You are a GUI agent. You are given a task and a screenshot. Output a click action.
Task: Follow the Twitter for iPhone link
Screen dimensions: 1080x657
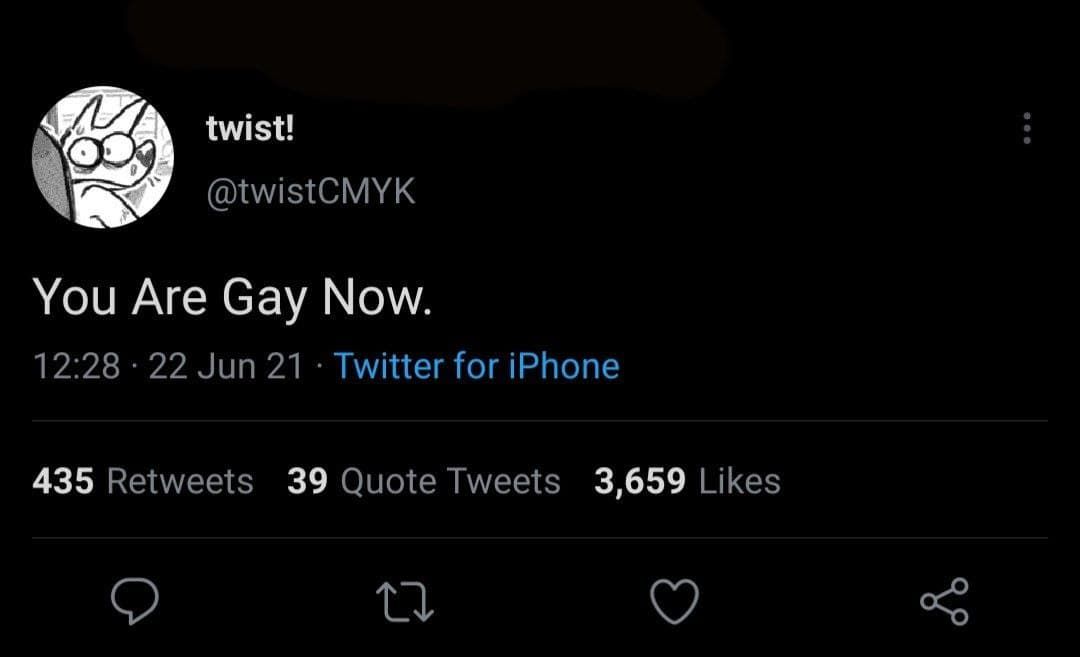[x=476, y=366]
